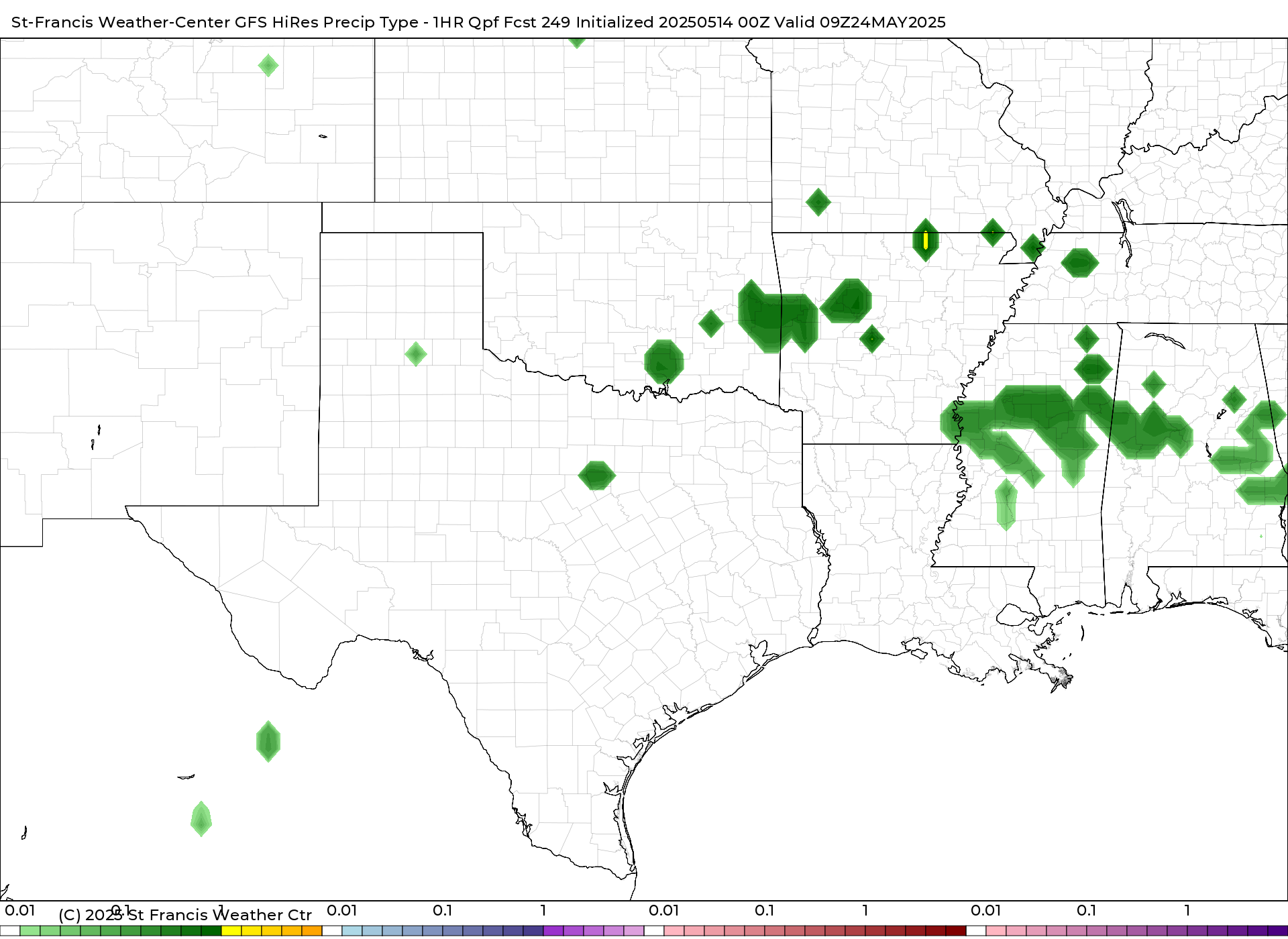Pick the bright yellow legend swatch

click(231, 931)
